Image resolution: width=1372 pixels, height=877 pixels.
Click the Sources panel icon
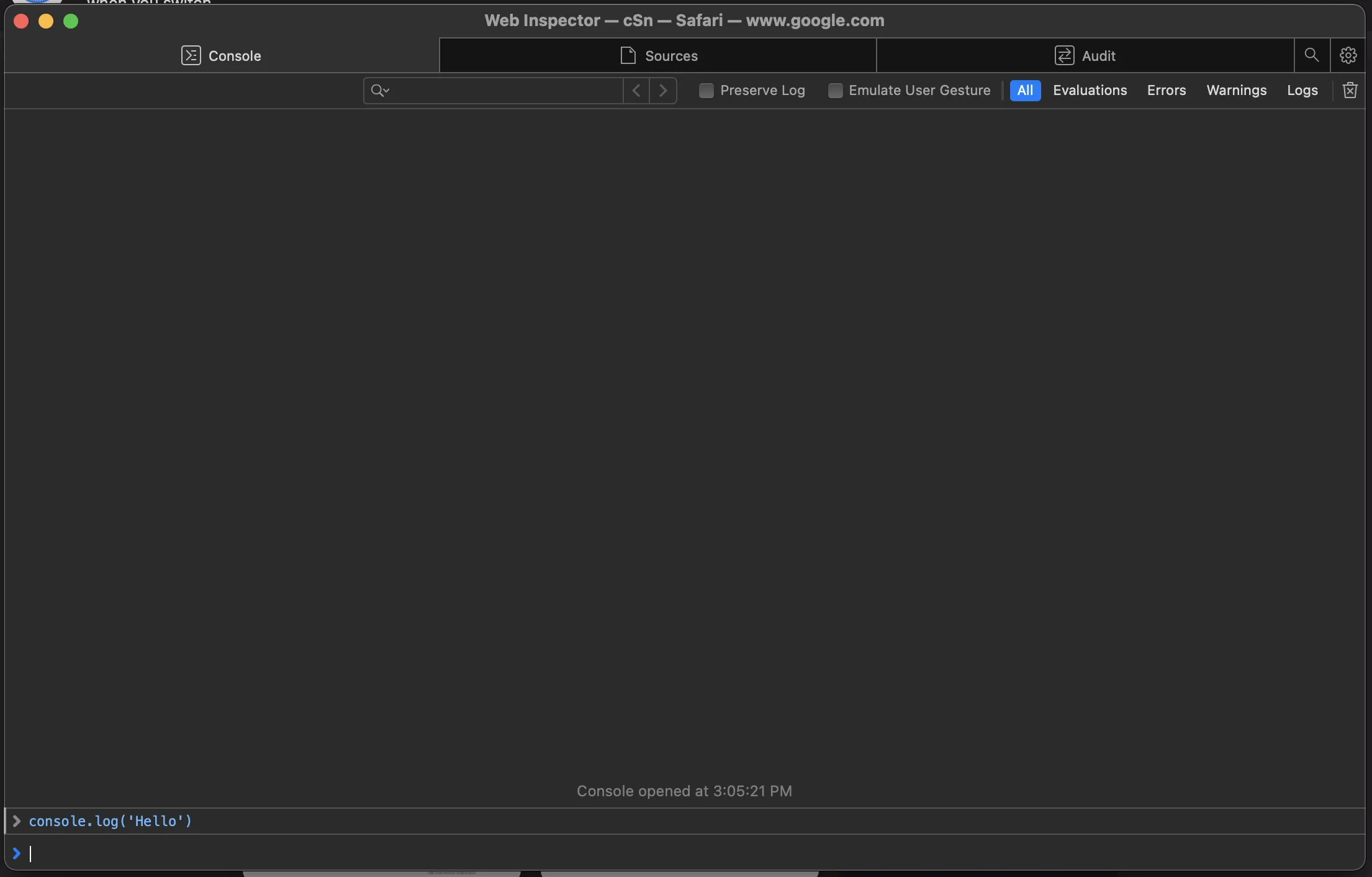click(x=626, y=55)
